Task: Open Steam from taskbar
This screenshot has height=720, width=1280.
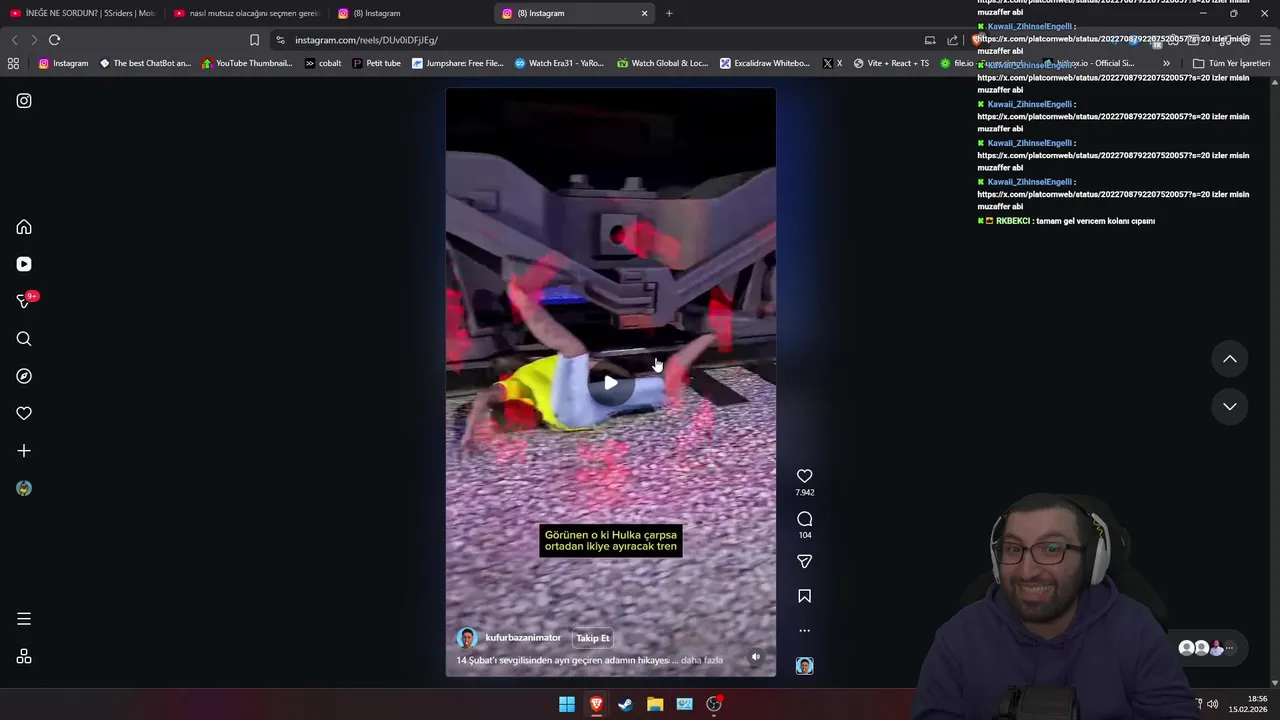Action: [625, 704]
